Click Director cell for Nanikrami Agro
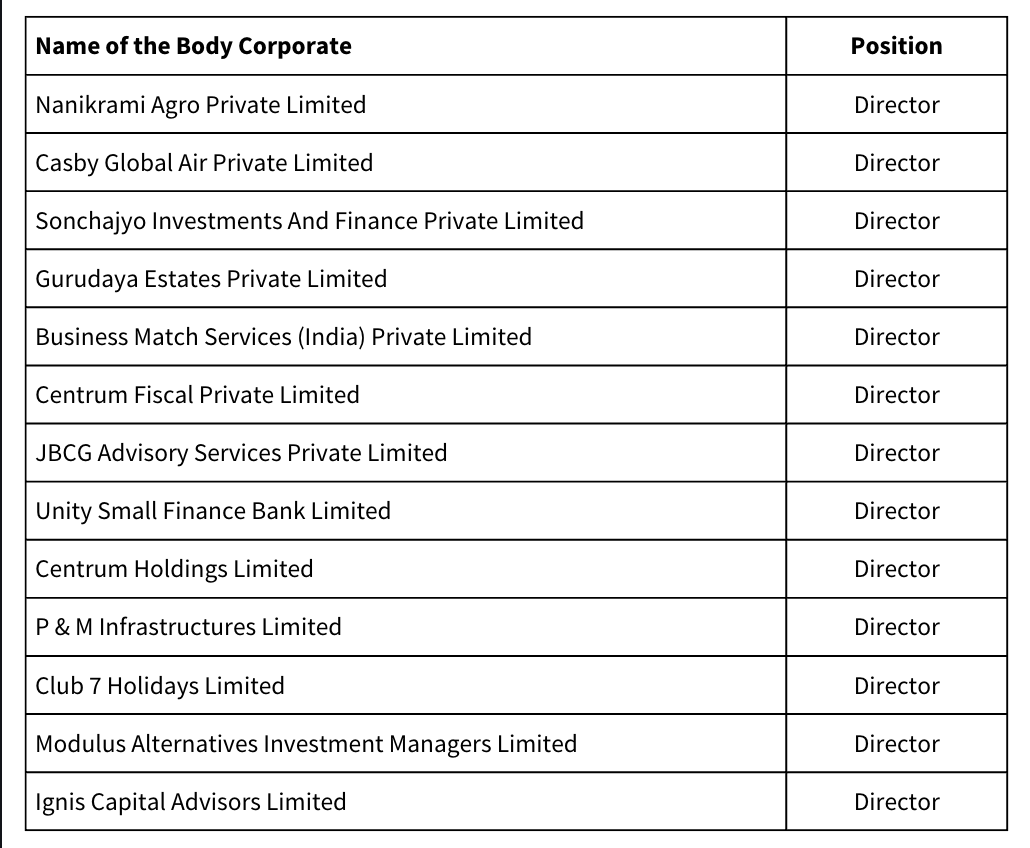This screenshot has height=848, width=1030. point(896,105)
